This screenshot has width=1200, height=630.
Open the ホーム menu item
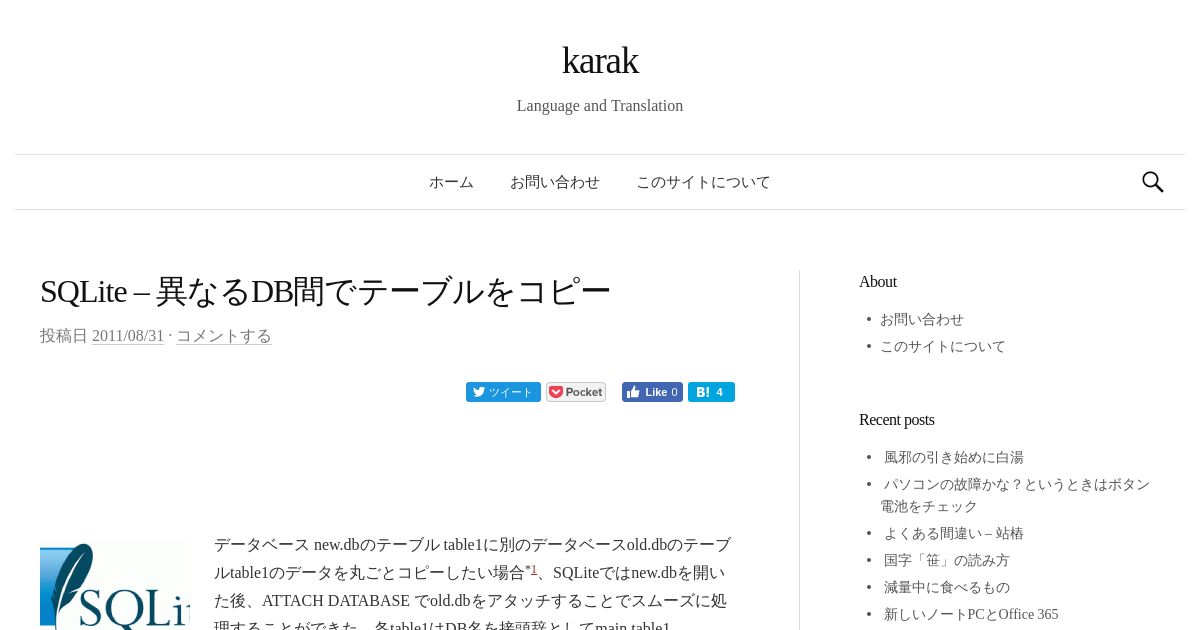(451, 182)
